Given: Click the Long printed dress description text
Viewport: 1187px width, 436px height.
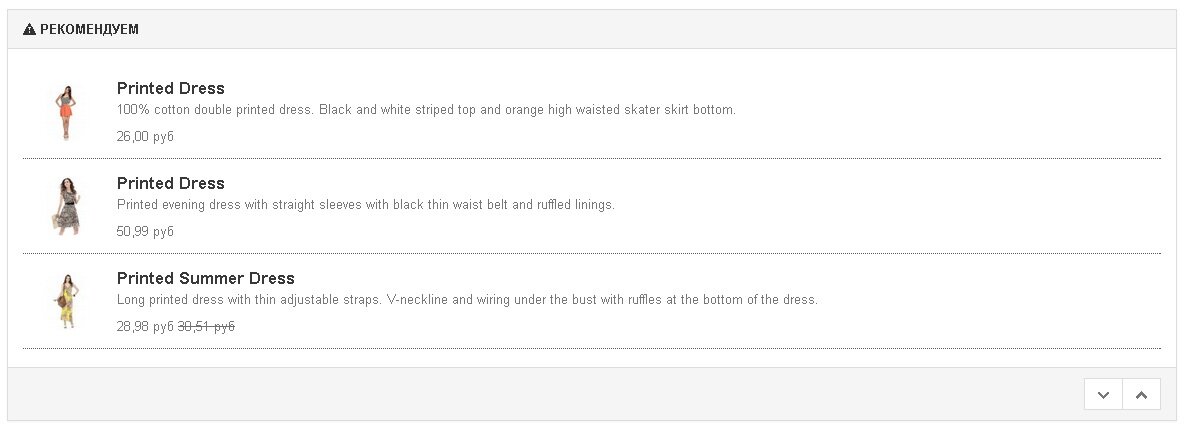Looking at the screenshot, I should [x=467, y=300].
